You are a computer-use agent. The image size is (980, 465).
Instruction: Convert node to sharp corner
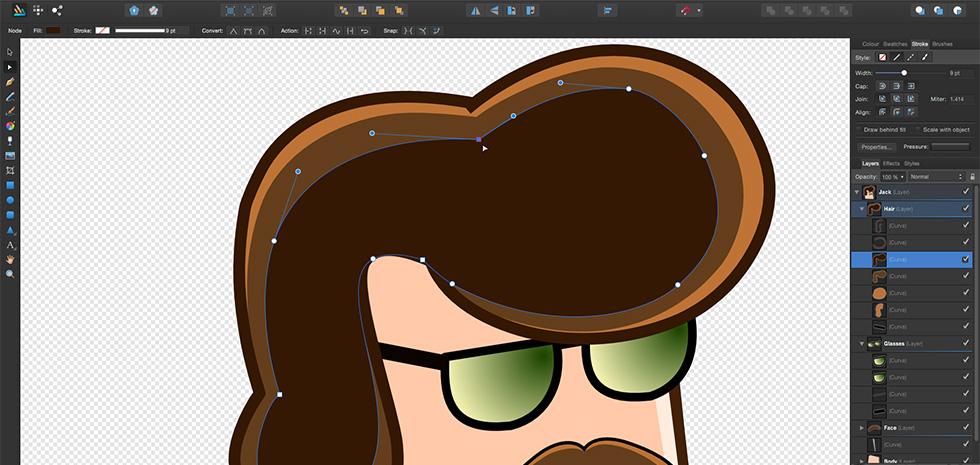pos(233,31)
